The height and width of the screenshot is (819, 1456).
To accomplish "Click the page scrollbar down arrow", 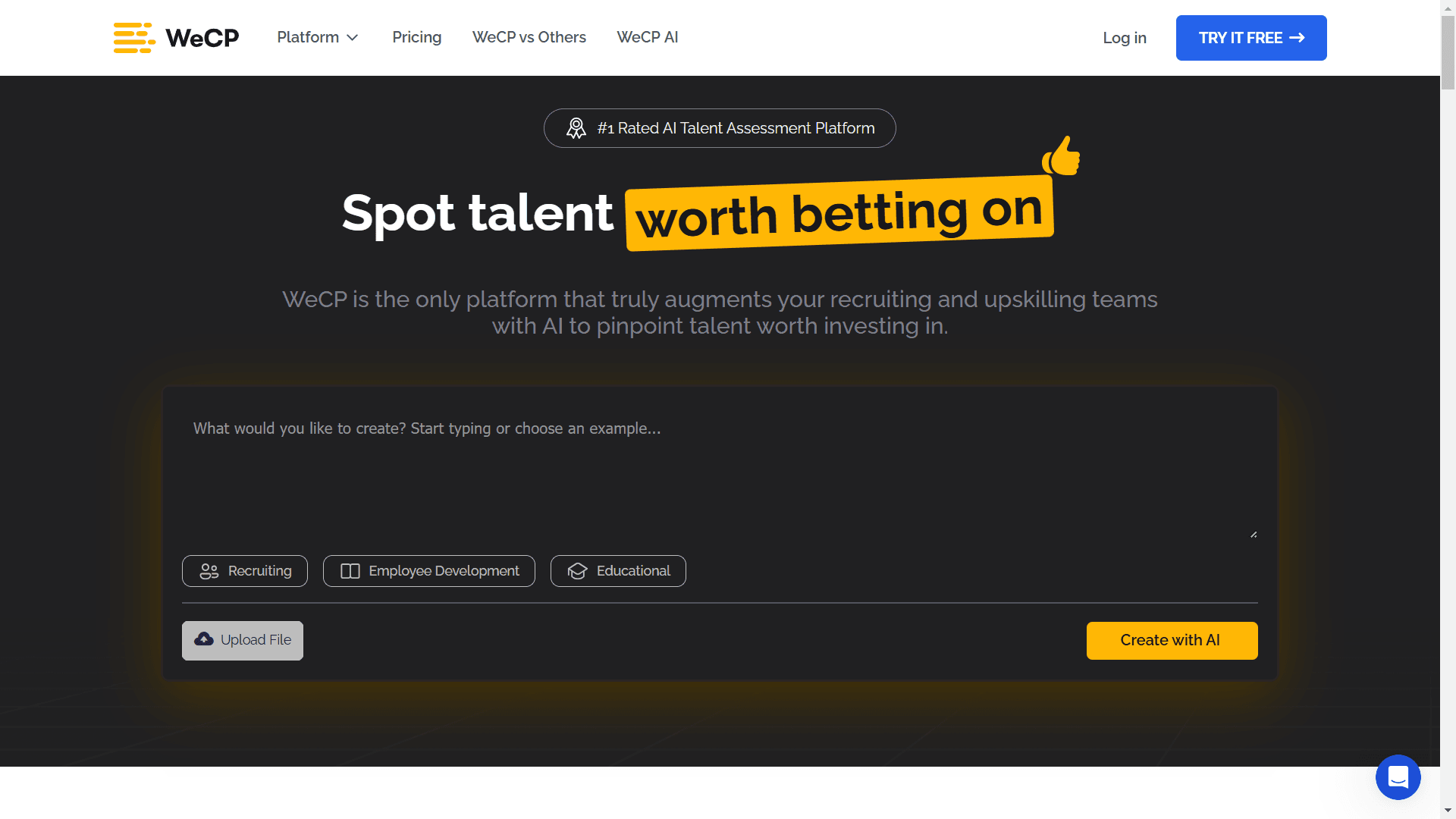I will tap(1448, 811).
